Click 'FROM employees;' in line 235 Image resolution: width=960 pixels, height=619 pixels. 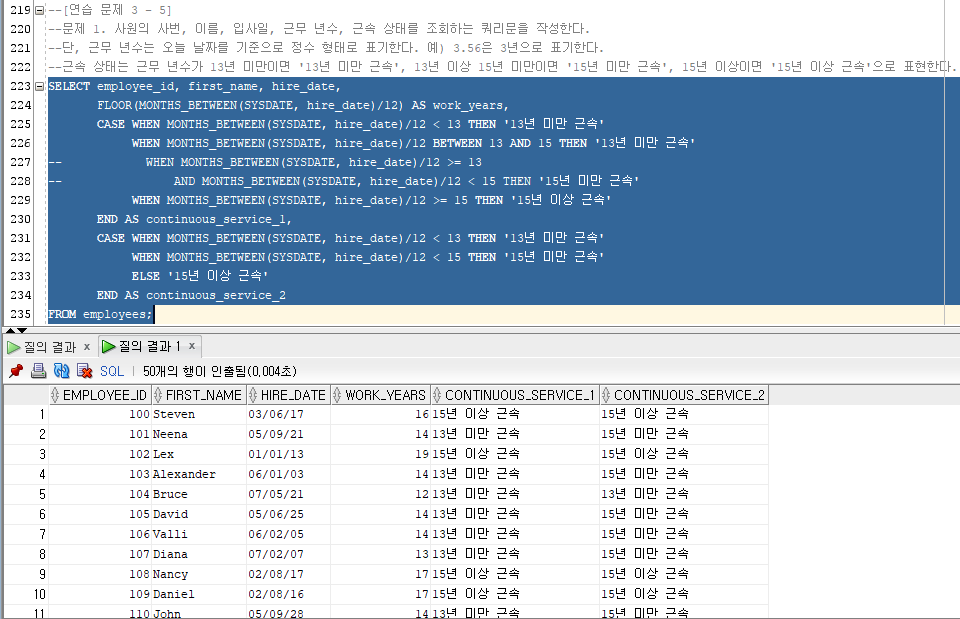pos(100,315)
